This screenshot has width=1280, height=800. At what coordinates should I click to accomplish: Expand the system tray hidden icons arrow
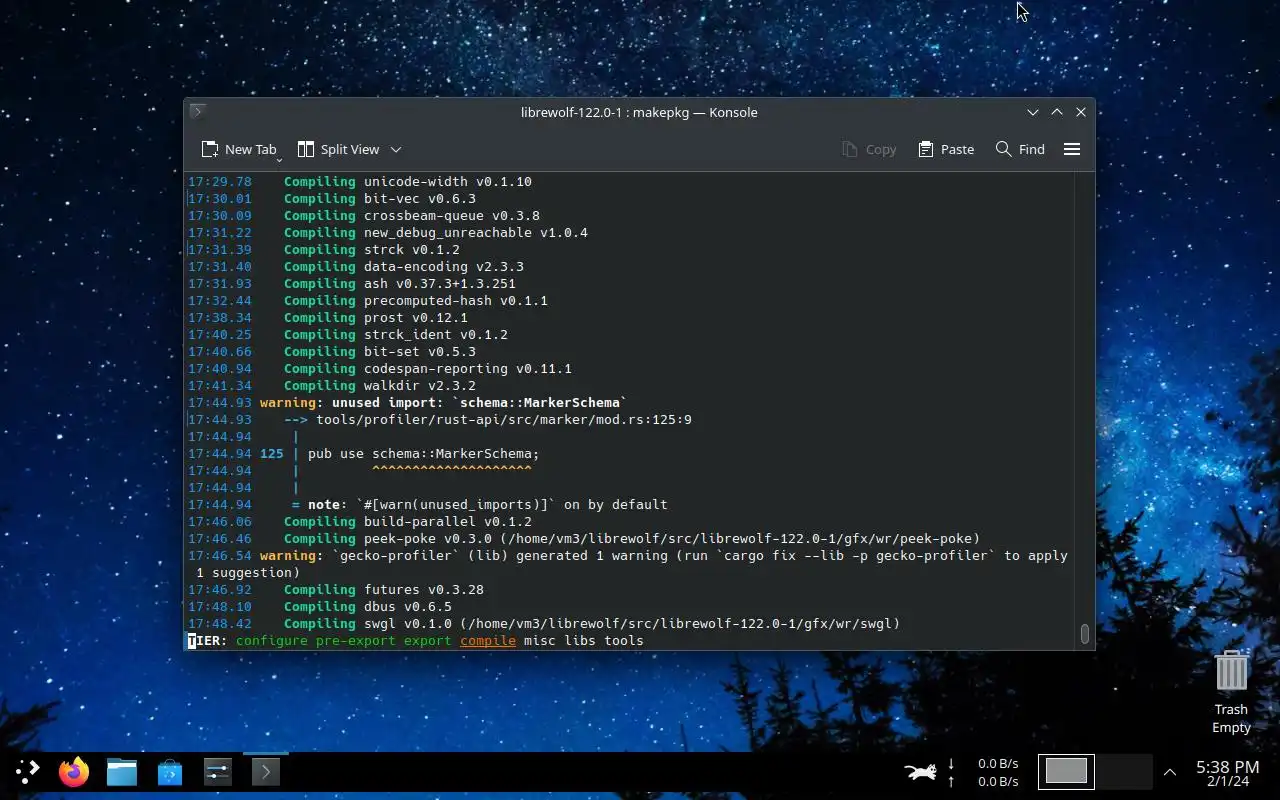click(1169, 772)
